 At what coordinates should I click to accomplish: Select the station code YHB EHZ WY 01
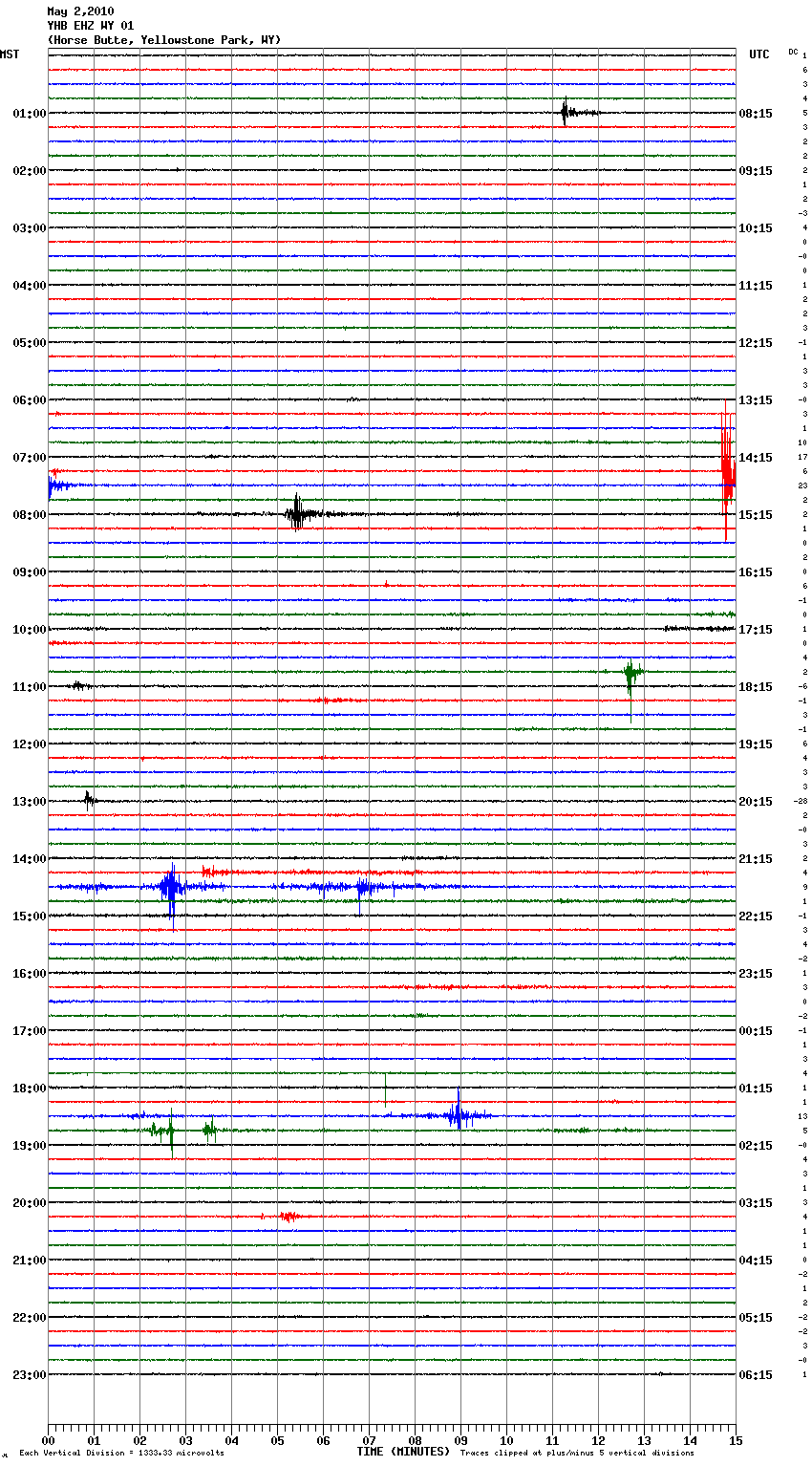(91, 26)
